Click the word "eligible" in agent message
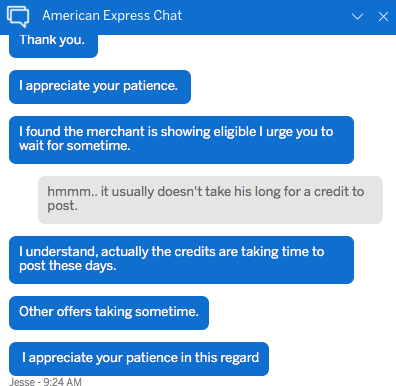 coord(235,132)
